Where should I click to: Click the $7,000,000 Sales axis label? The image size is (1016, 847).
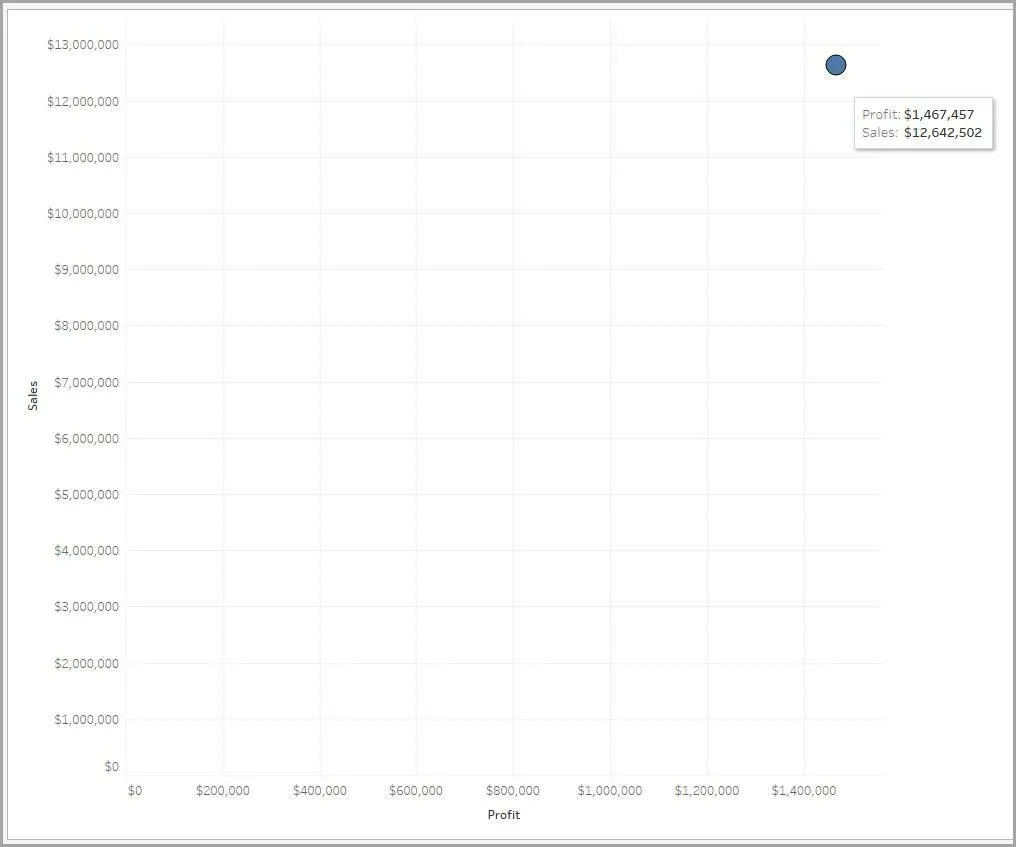click(x=87, y=382)
